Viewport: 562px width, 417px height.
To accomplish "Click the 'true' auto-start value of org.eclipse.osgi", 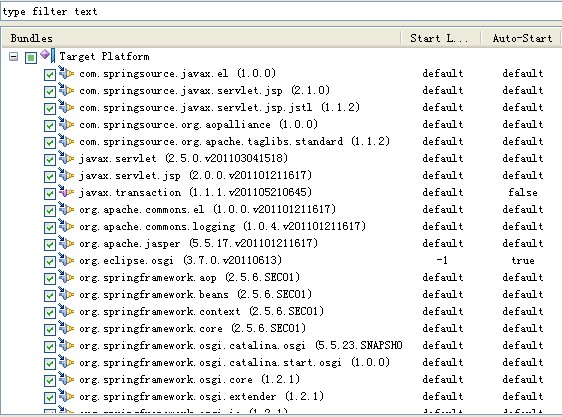I will [x=523, y=261].
